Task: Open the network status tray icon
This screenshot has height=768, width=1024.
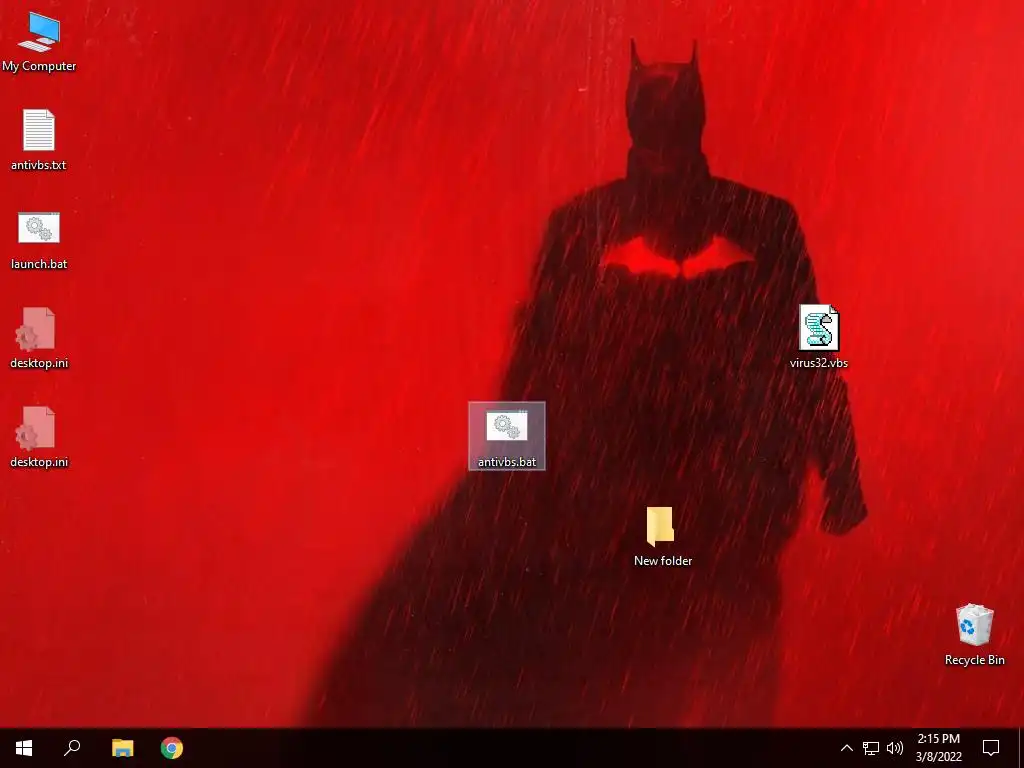Action: coord(871,748)
